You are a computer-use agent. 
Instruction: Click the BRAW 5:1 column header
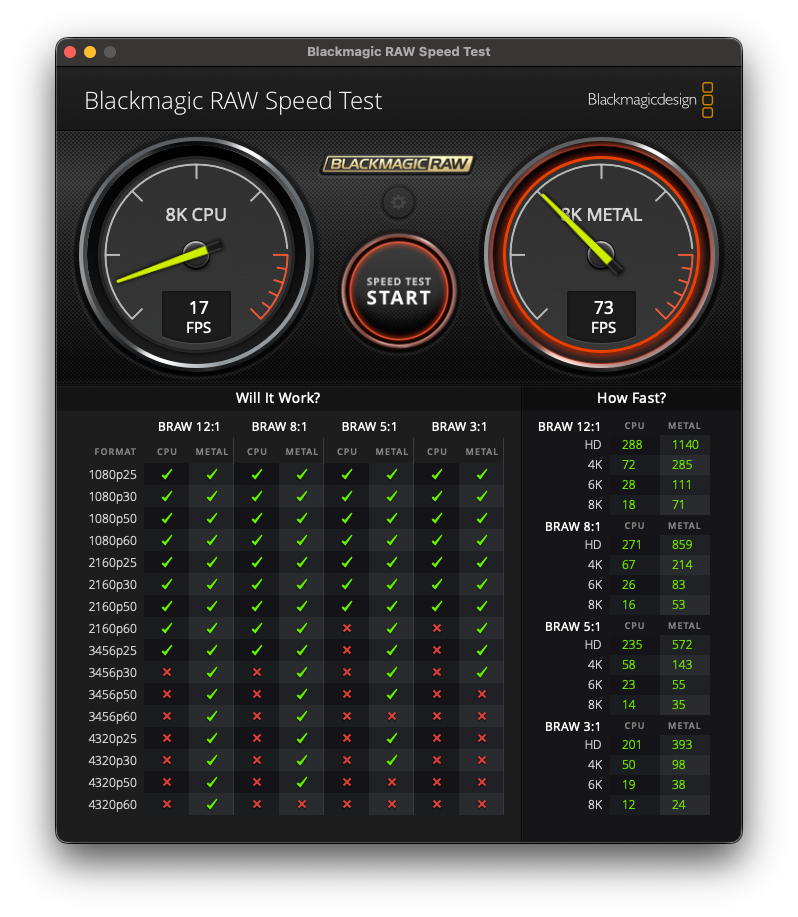pos(369,427)
